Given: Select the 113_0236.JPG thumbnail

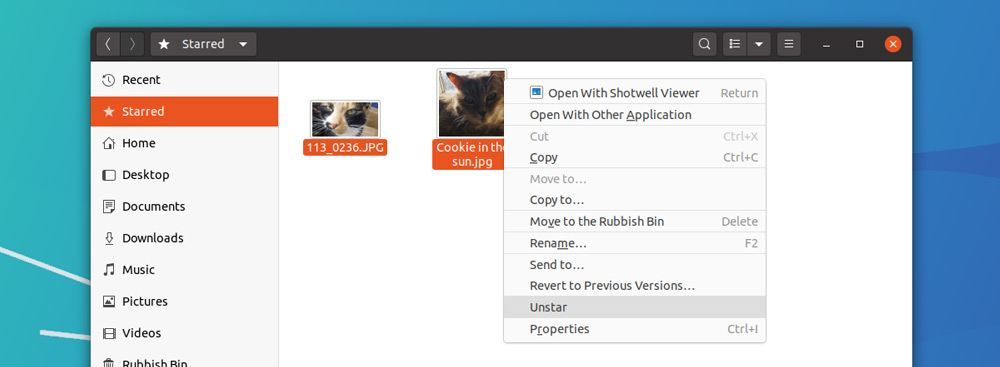Looking at the screenshot, I should [345, 119].
